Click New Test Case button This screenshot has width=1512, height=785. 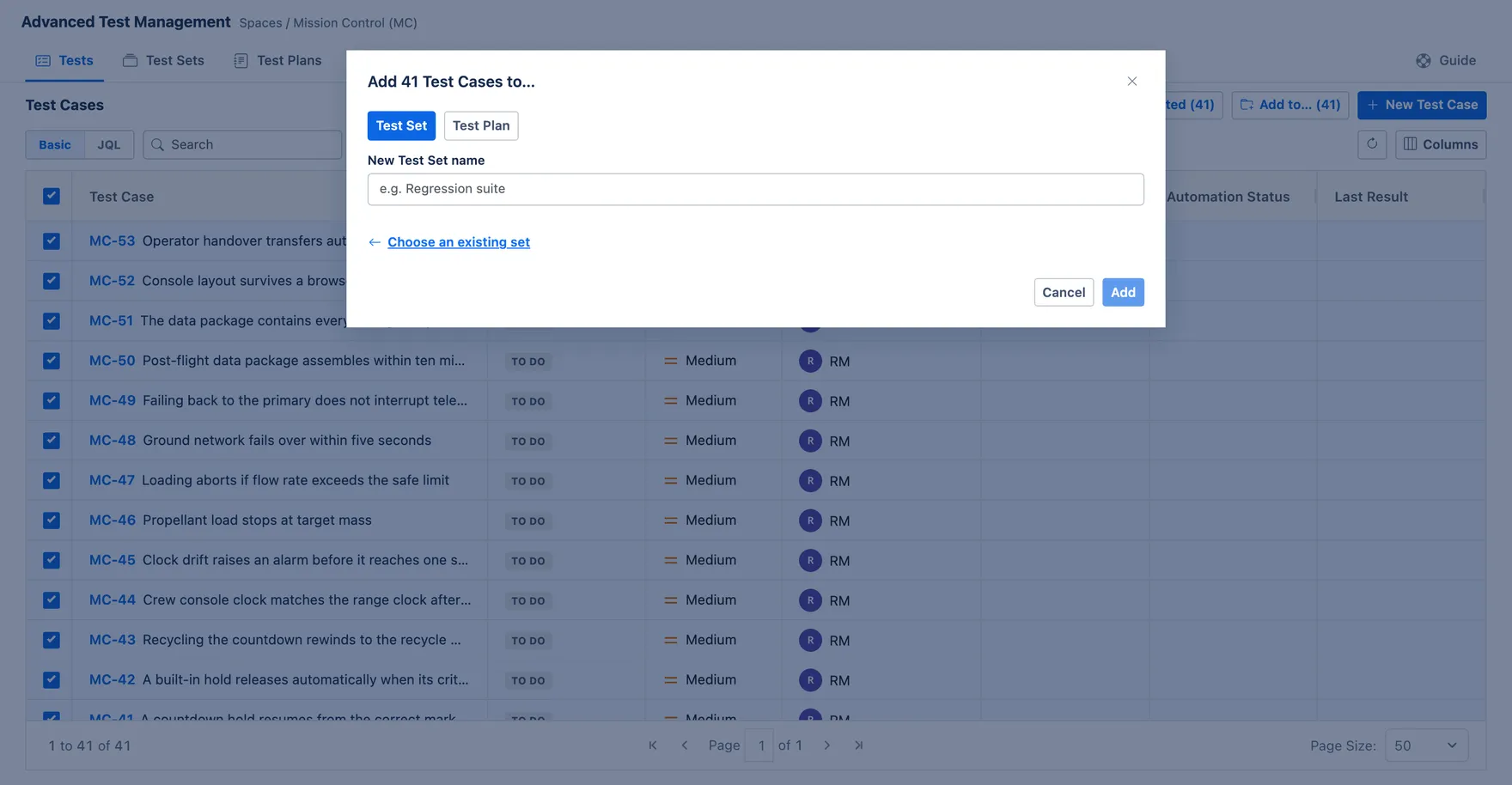[x=1422, y=105]
